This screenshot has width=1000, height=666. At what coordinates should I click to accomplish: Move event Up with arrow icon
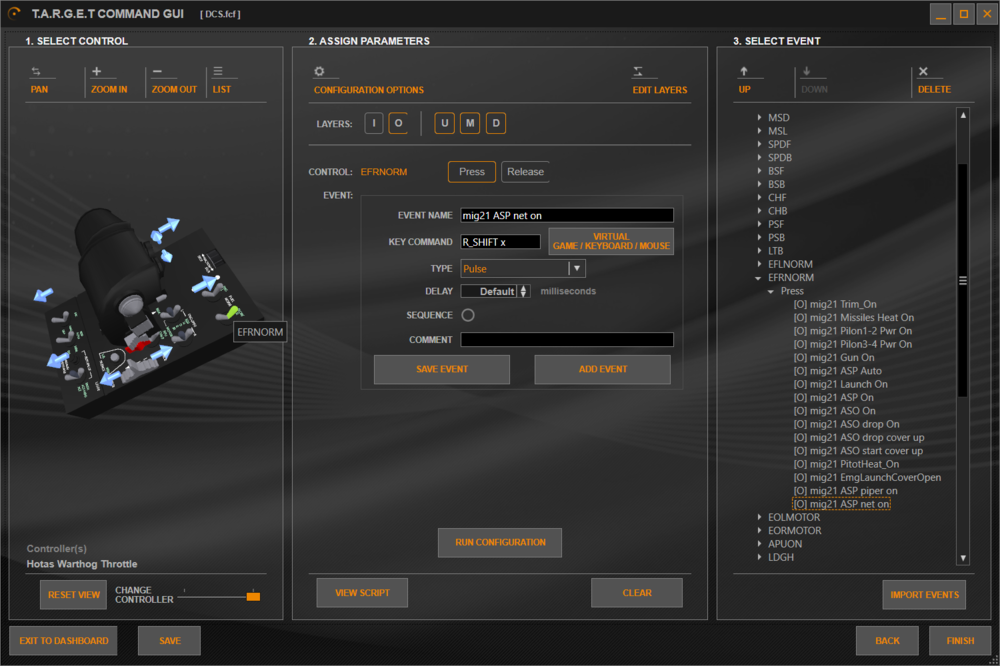click(744, 71)
